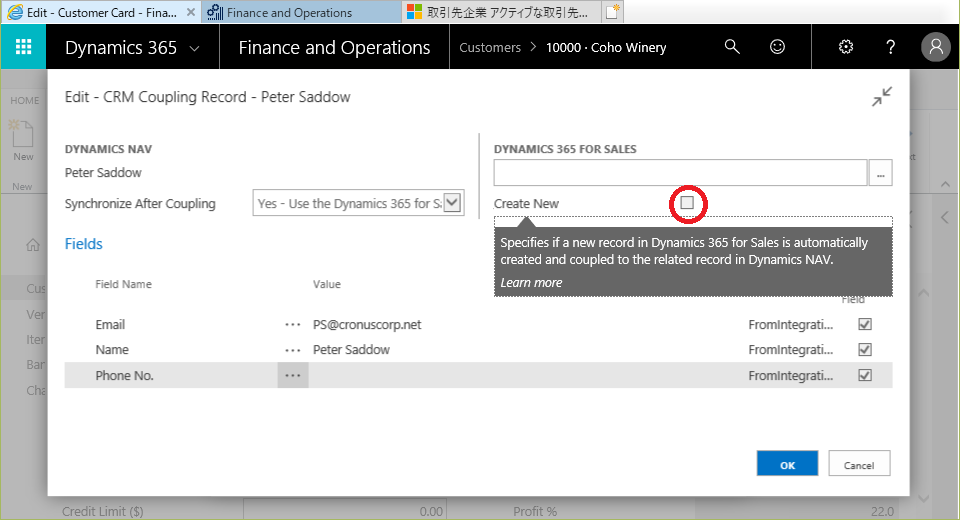Screen dimensions: 960x520
Task: Select the Email field name cell
Action: tap(110, 325)
